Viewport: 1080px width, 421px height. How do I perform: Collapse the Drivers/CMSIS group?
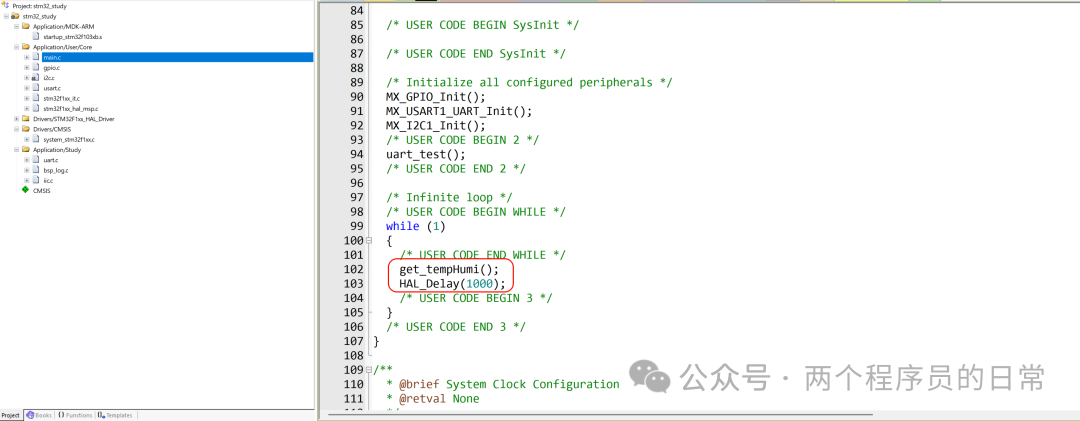16,129
